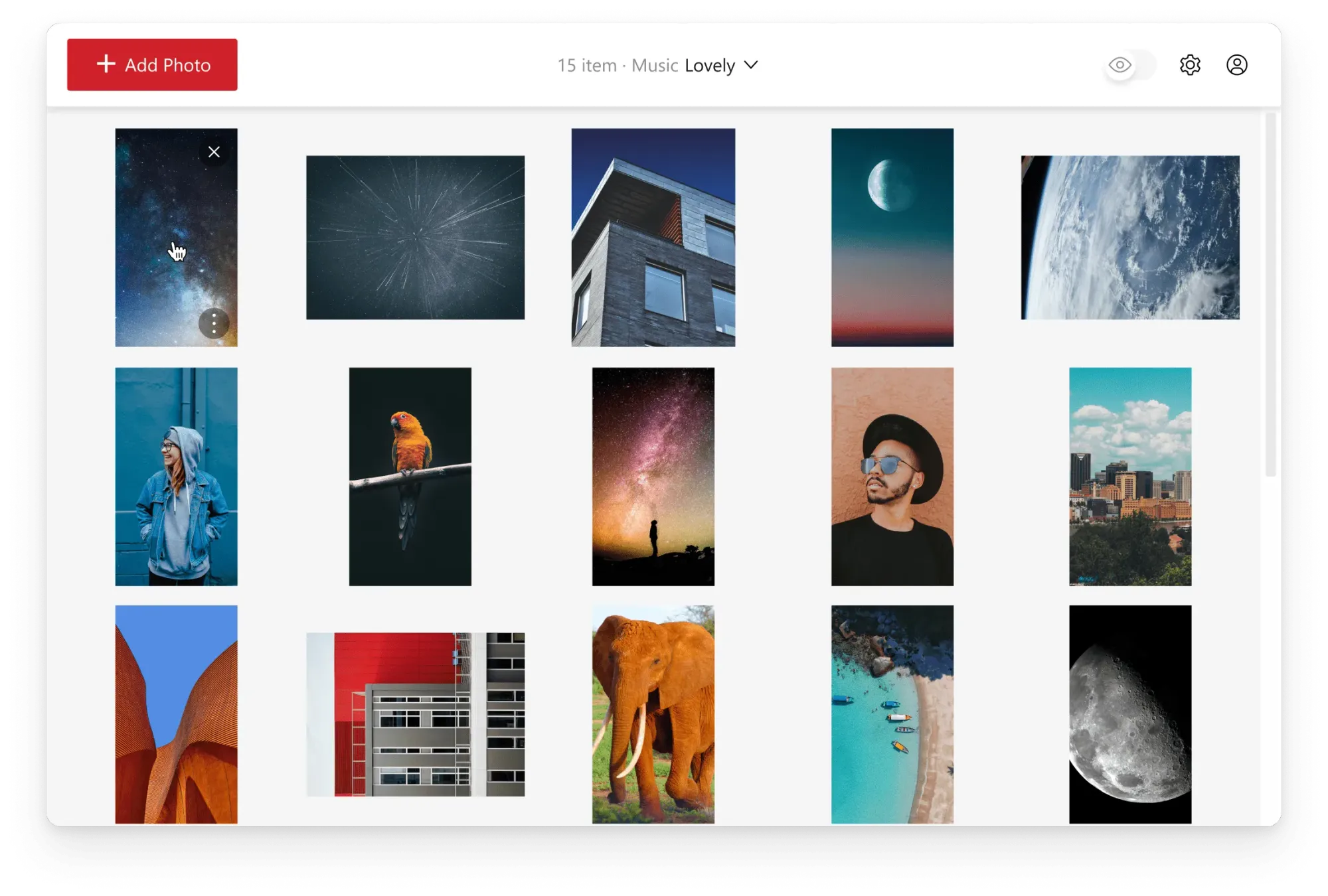Click the plus icon in Add Photo
The width and height of the screenshot is (1328, 896).
[x=106, y=64]
